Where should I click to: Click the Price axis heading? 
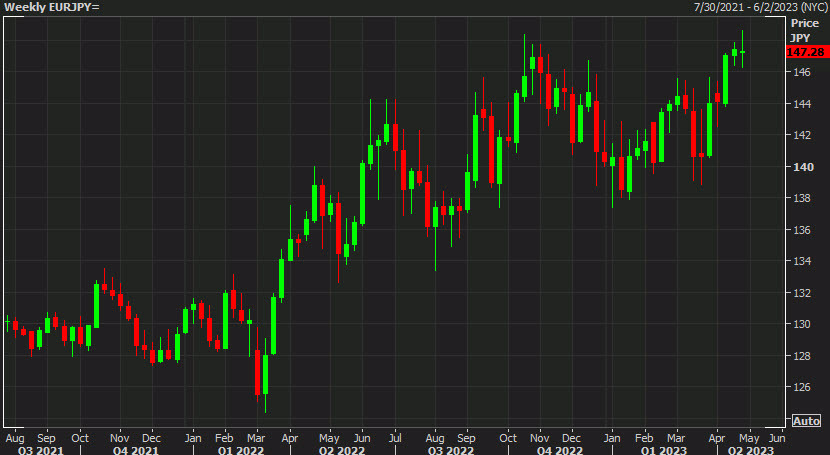(x=805, y=23)
